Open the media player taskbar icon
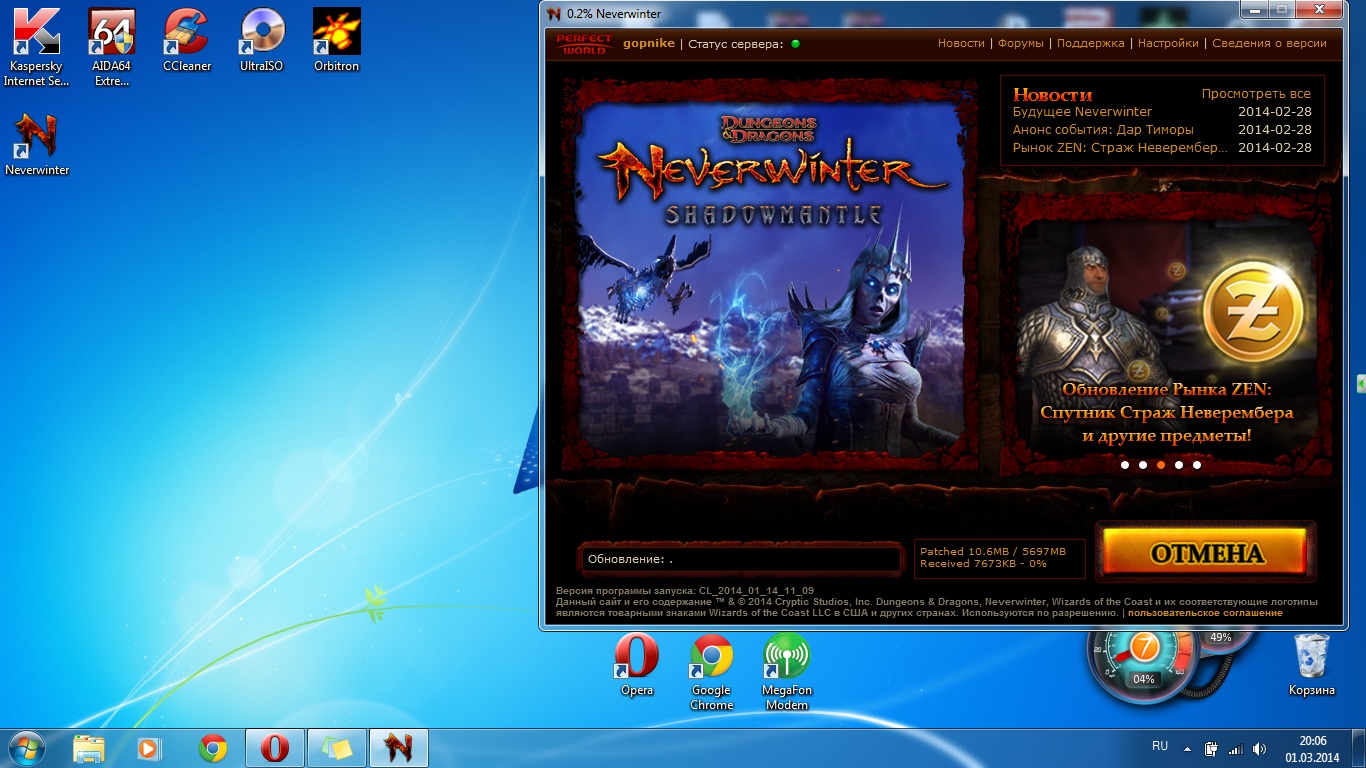The width and height of the screenshot is (1366, 768). [149, 748]
